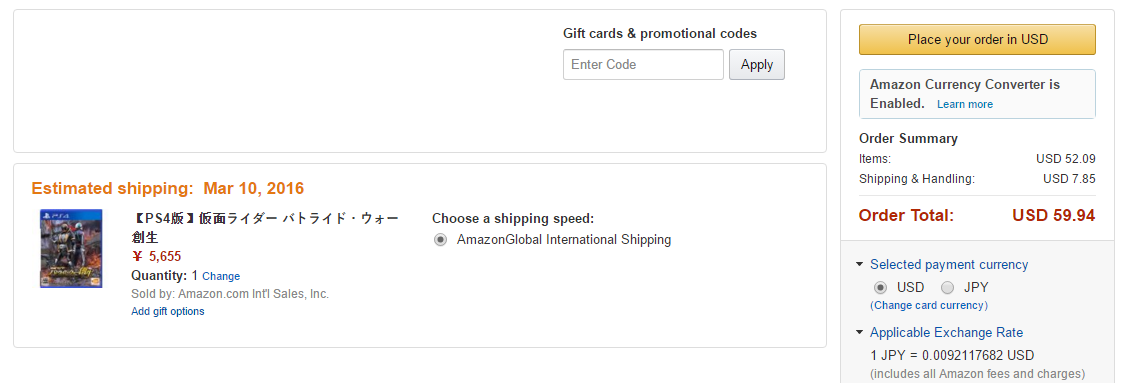Open Learn more about Currency Converter

(x=965, y=105)
